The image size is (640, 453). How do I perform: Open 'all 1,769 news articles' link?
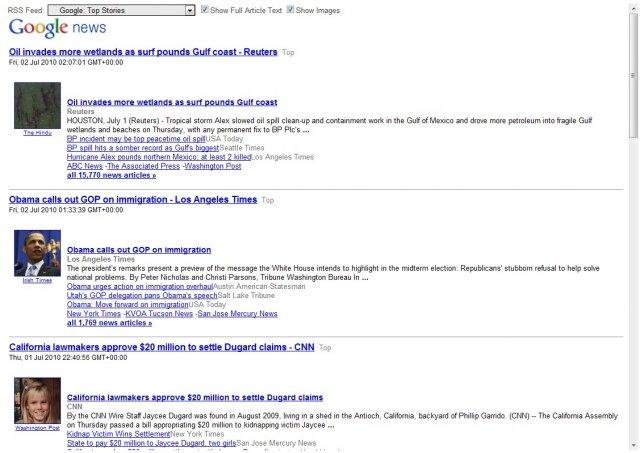[109, 323]
